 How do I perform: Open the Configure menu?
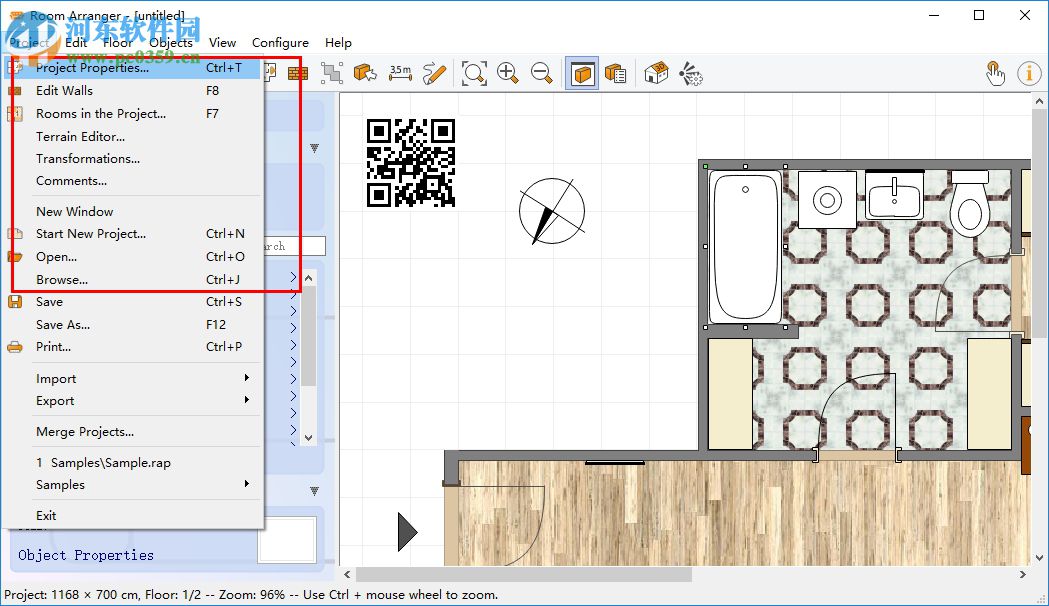[x=280, y=42]
